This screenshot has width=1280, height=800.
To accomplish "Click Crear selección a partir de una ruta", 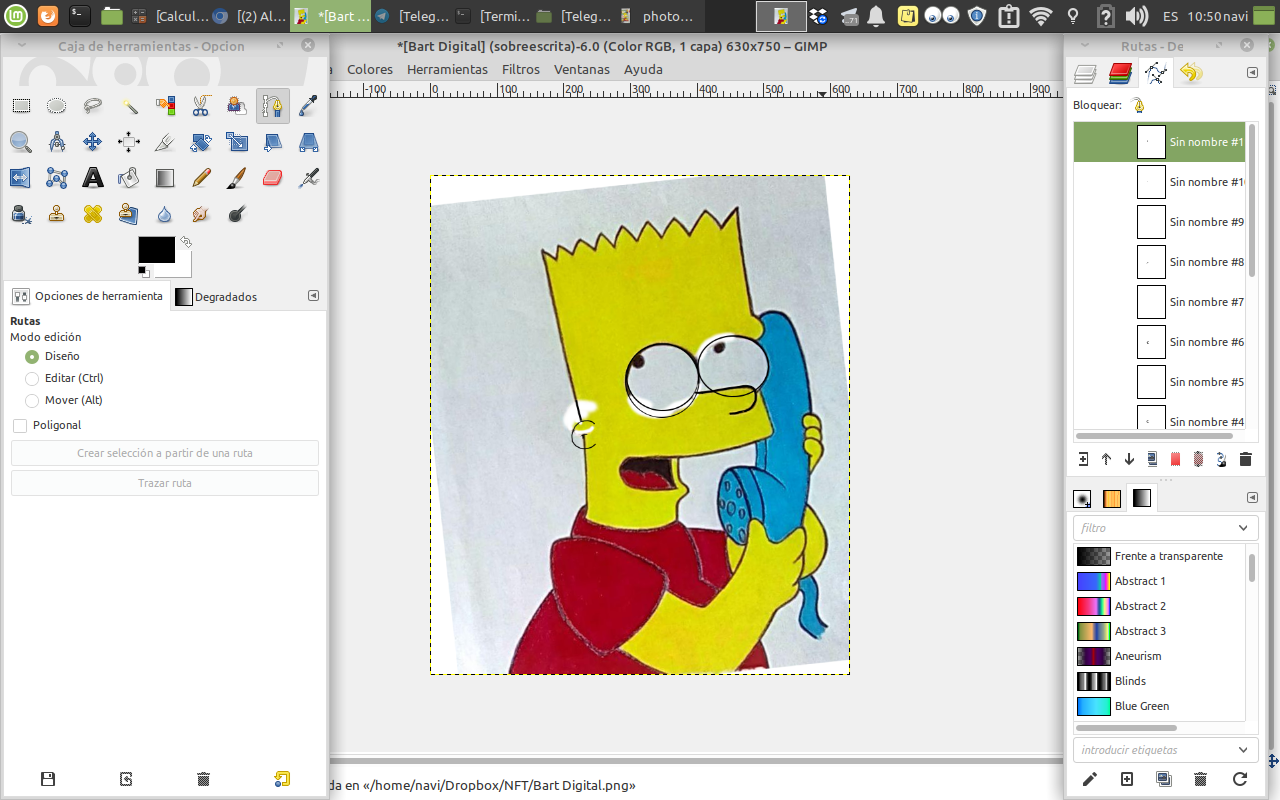I will coord(165,453).
